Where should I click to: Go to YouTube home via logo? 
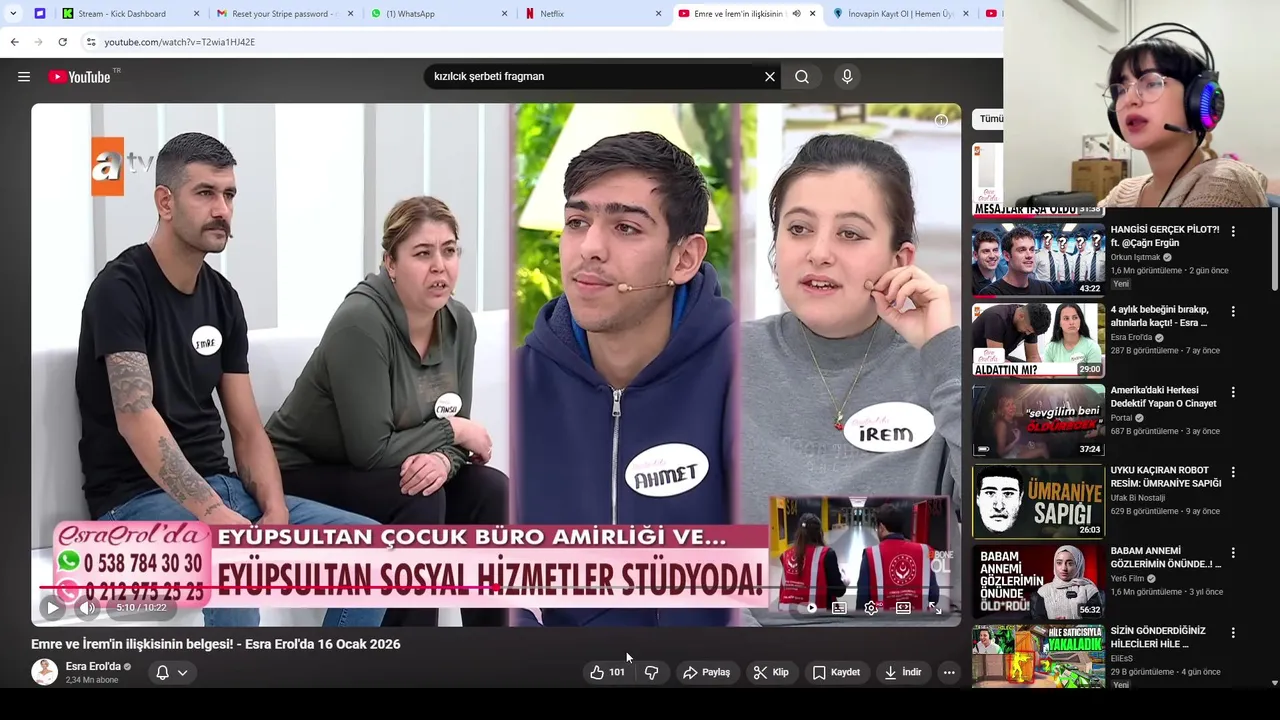pyautogui.click(x=79, y=77)
